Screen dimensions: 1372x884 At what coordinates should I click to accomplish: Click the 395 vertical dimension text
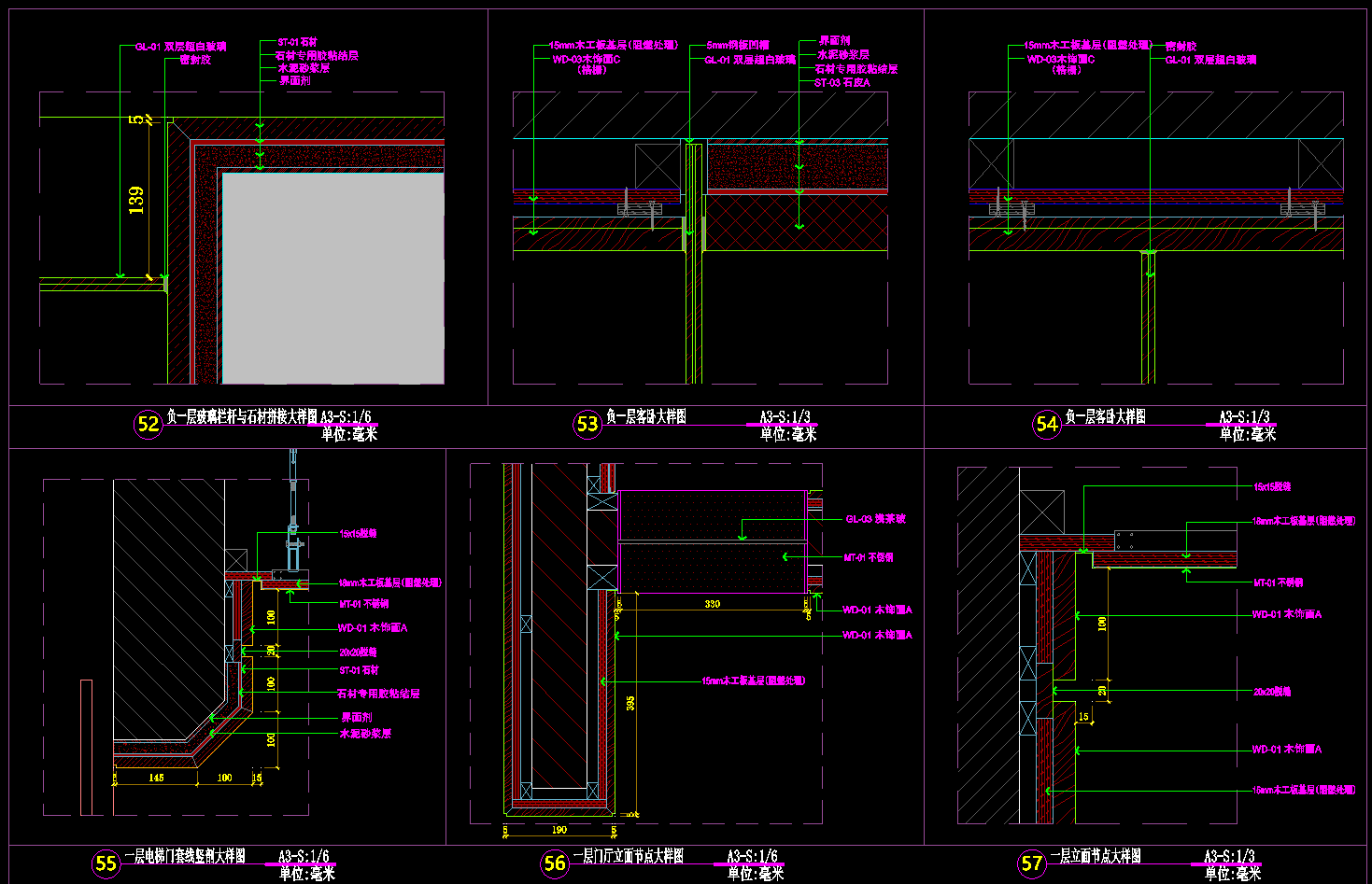[630, 703]
